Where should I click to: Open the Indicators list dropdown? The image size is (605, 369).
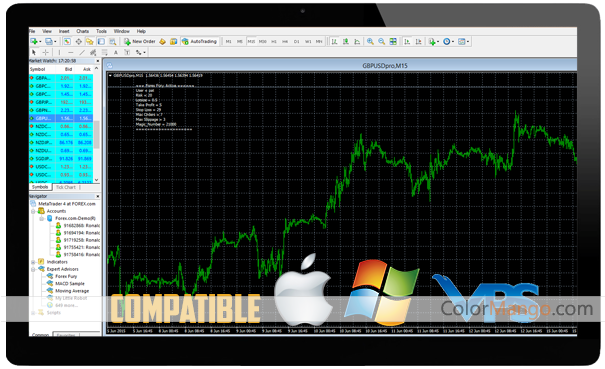pos(433,41)
